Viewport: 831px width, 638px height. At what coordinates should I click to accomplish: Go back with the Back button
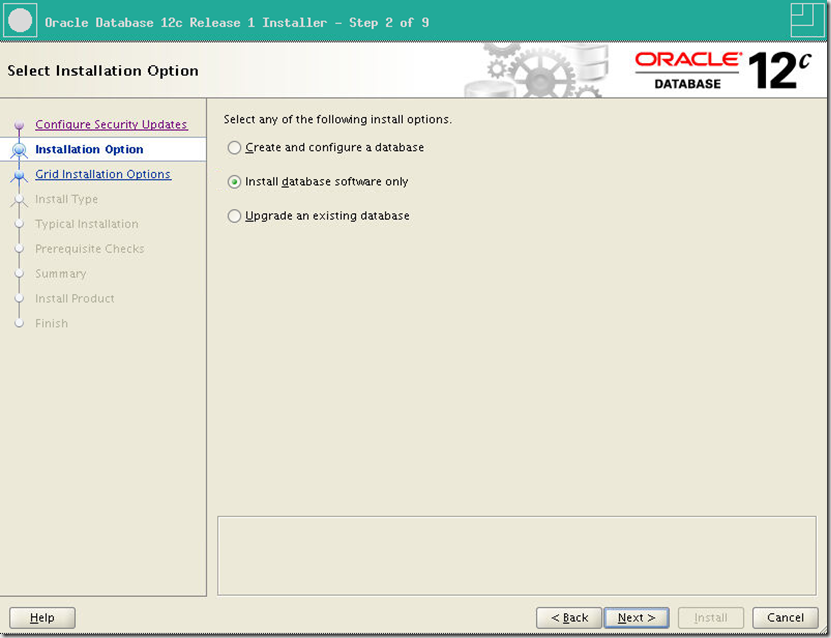coord(569,618)
